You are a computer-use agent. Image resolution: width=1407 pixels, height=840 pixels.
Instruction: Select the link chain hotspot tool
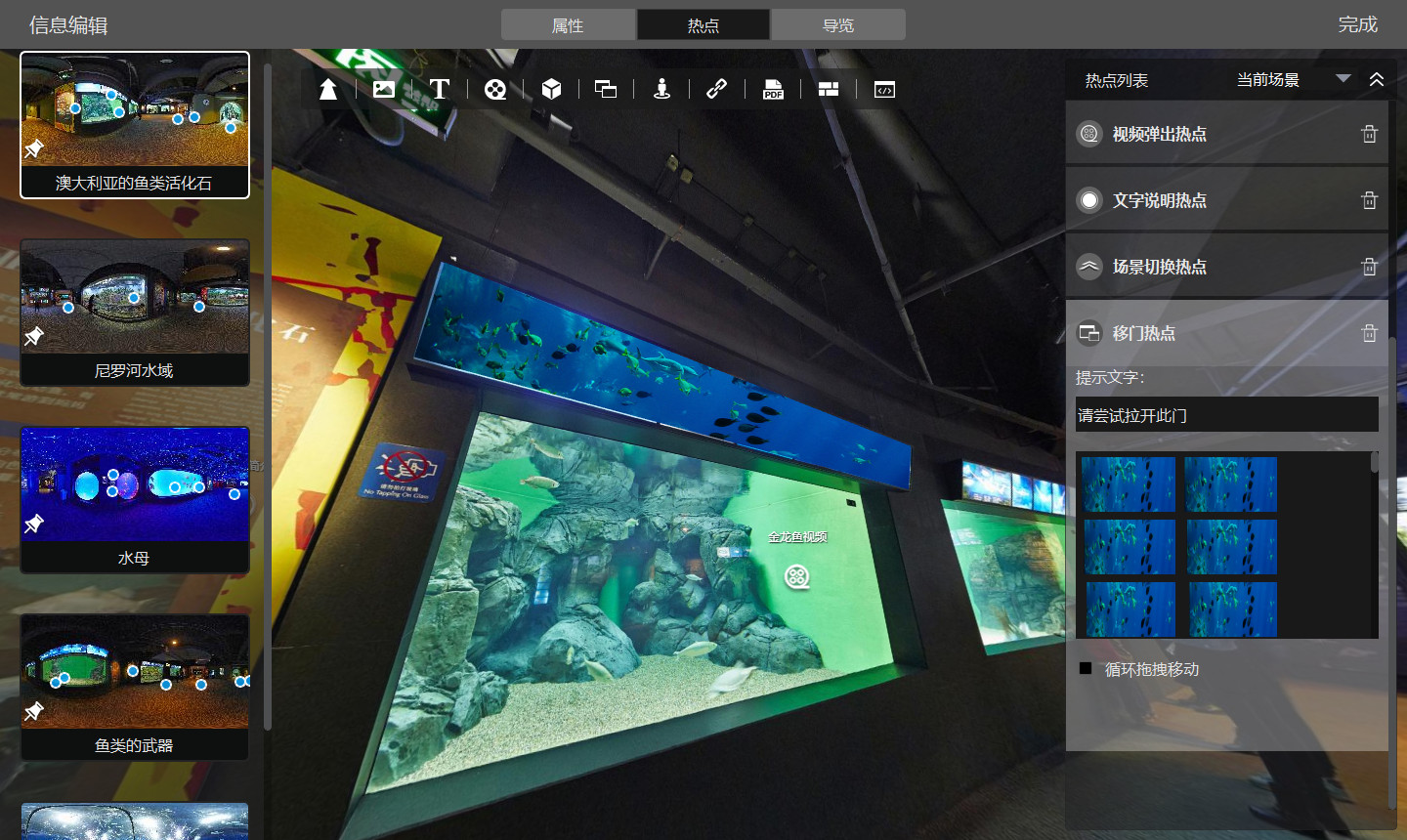716,90
